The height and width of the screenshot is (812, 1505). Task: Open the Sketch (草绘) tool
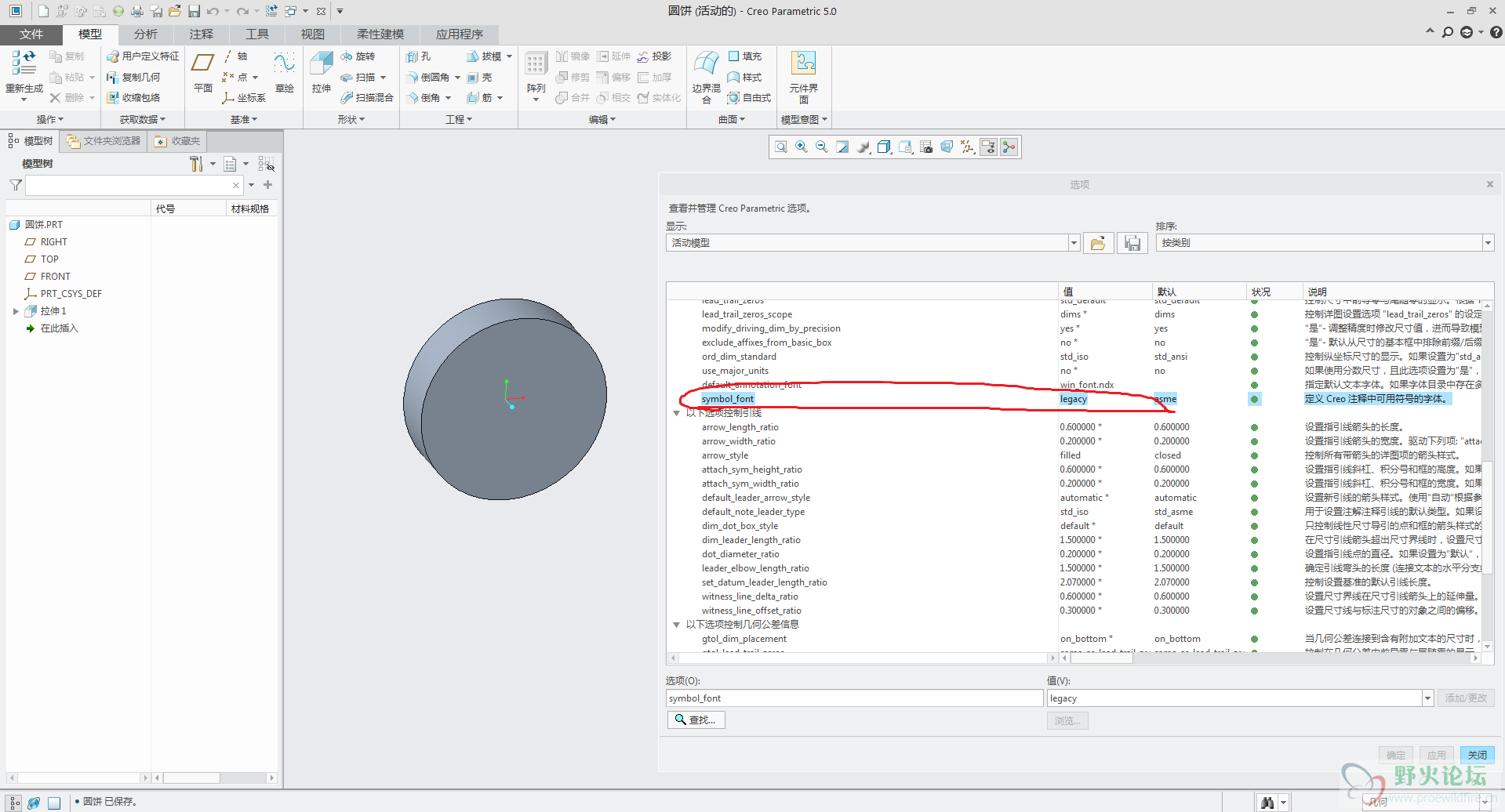point(284,74)
